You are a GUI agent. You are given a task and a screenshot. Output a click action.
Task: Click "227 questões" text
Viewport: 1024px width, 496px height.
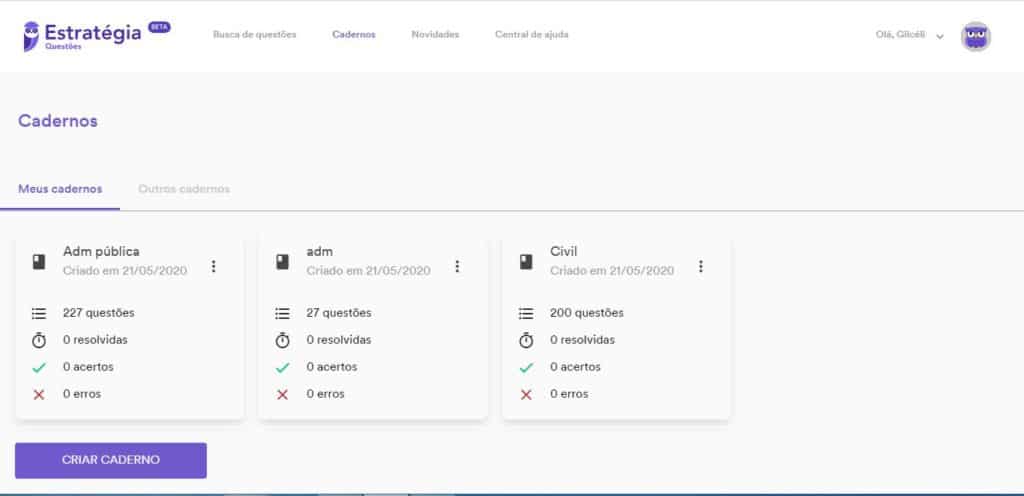pos(99,313)
